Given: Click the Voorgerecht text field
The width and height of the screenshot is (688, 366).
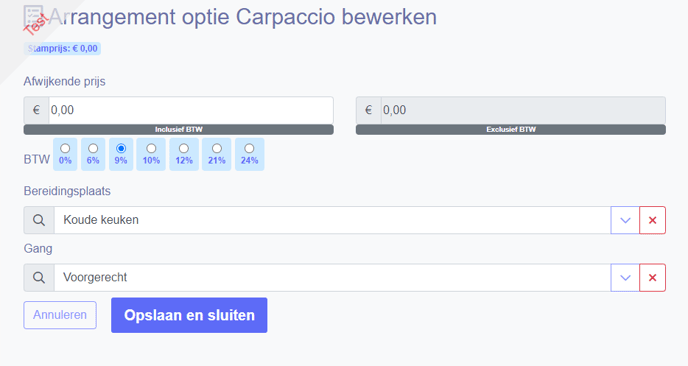Looking at the screenshot, I should coord(332,278).
